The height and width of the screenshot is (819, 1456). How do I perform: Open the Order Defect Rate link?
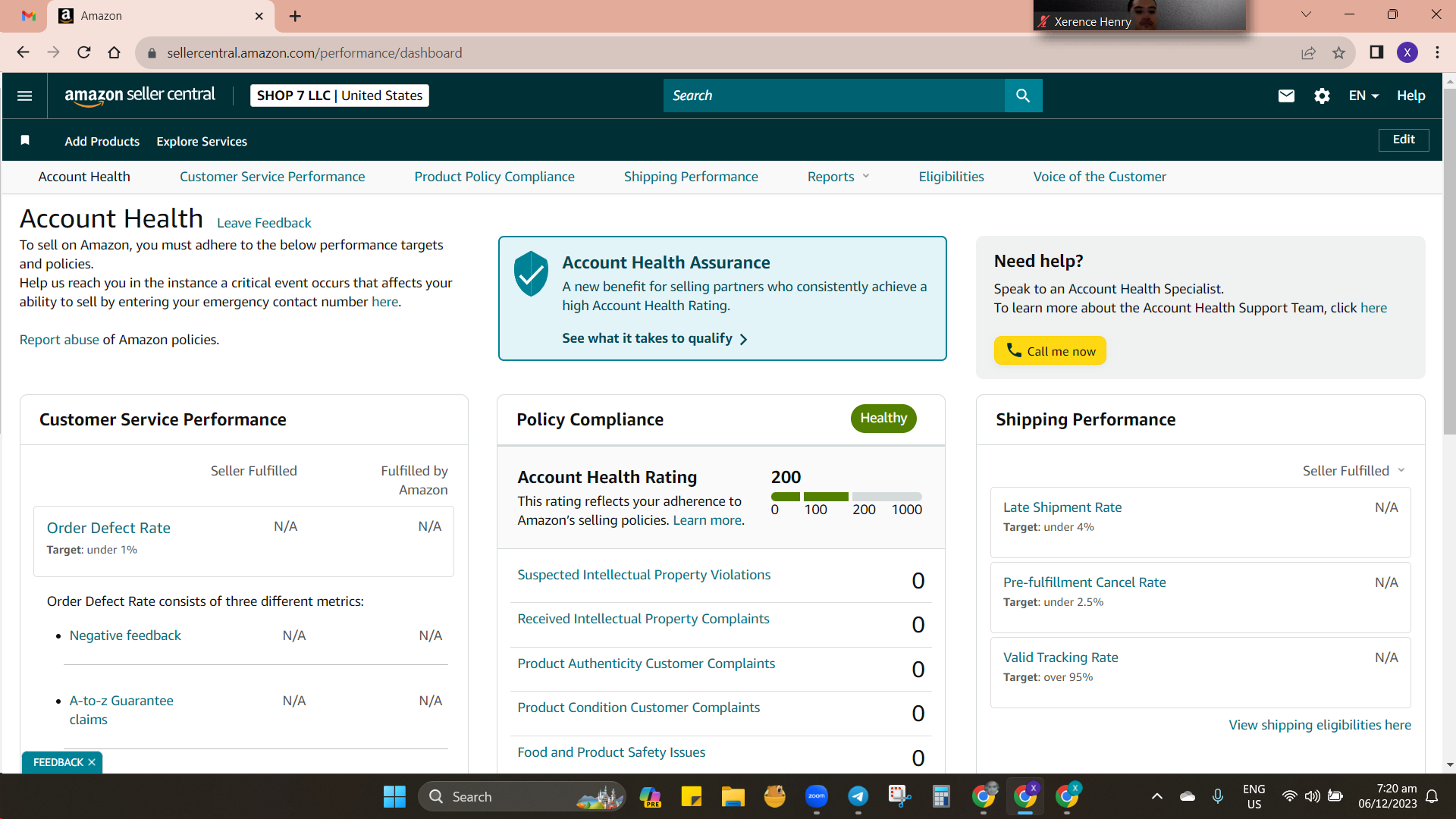(108, 528)
